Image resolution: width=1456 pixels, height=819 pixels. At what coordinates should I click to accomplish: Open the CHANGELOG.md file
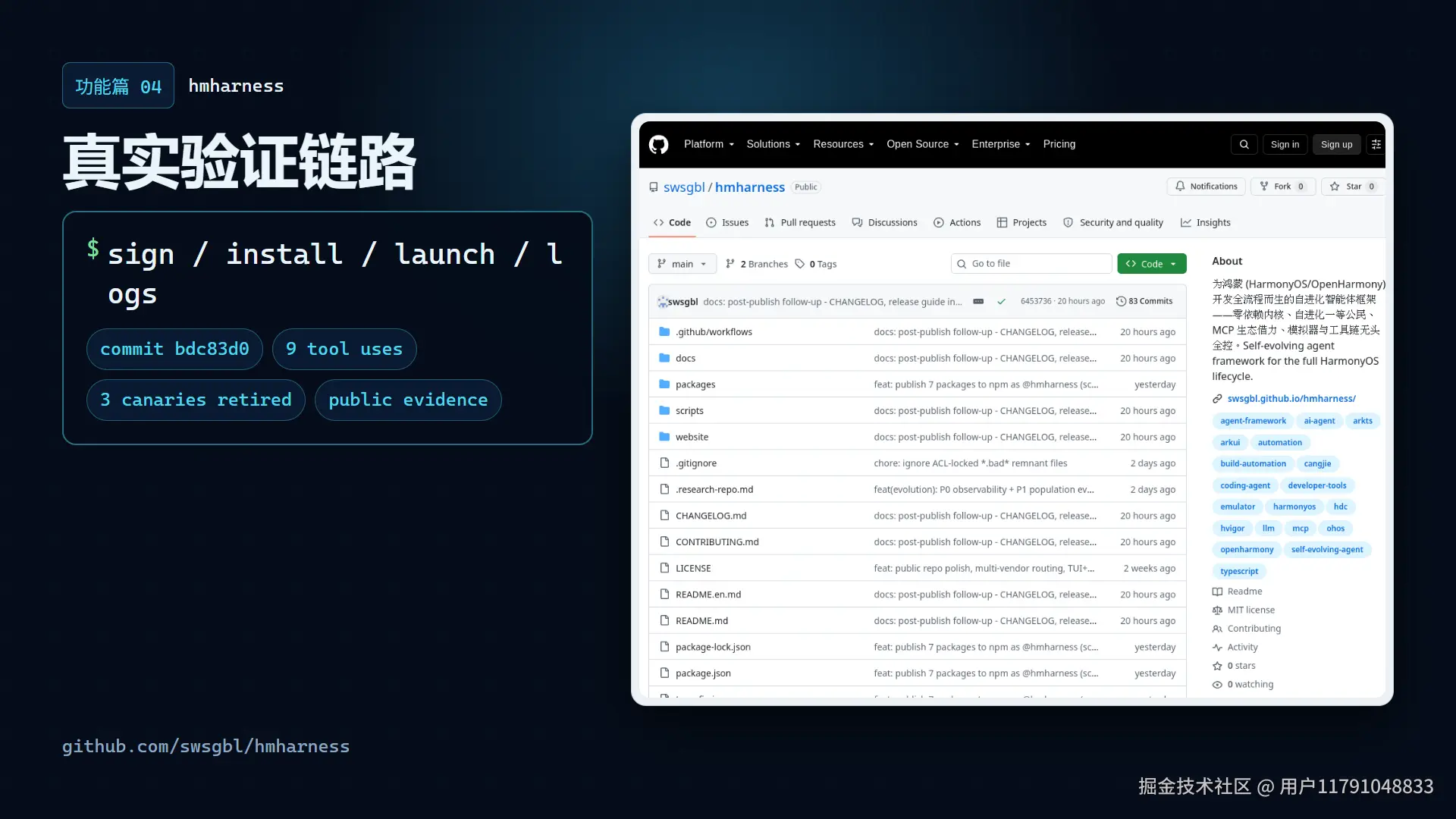(711, 516)
